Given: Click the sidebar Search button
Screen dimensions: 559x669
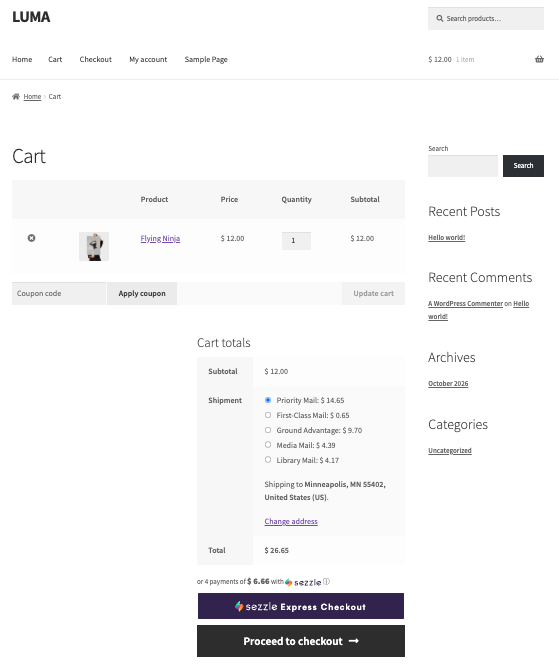Looking at the screenshot, I should pos(523,166).
